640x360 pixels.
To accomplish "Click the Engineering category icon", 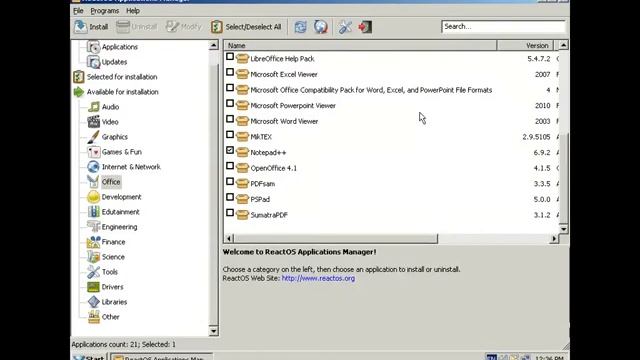I will tap(94, 227).
